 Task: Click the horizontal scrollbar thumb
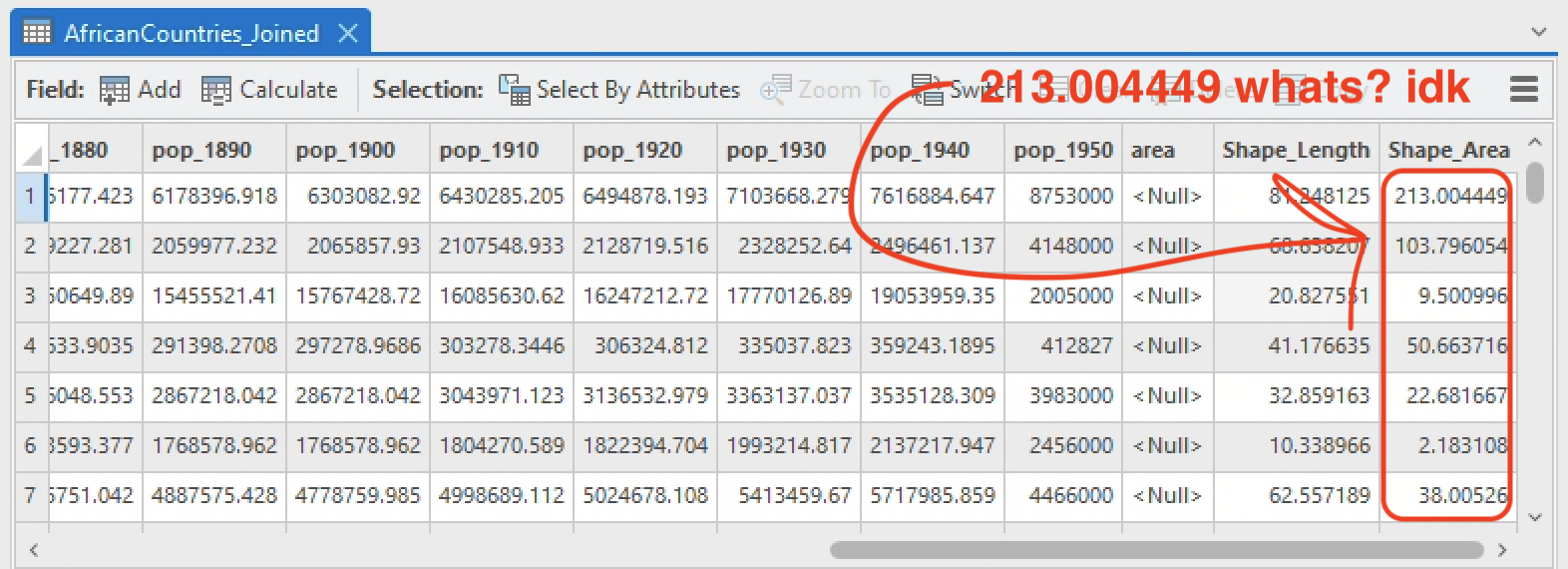tap(1156, 550)
